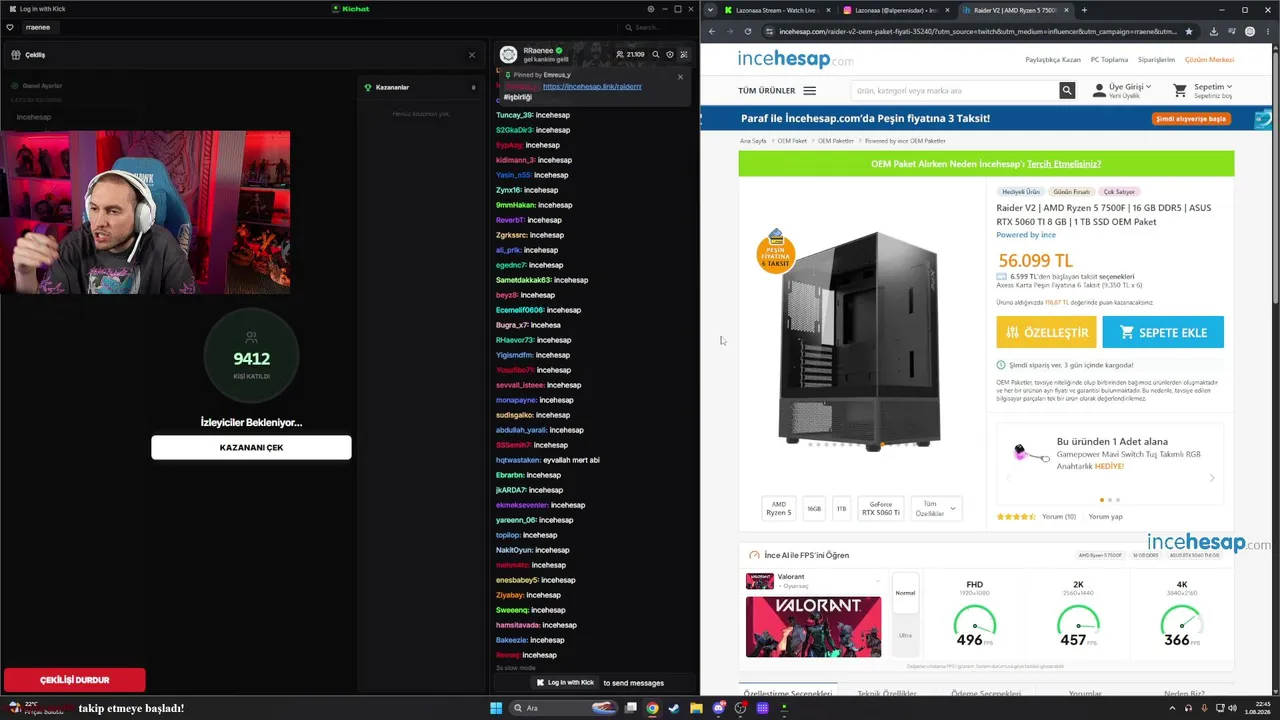Image resolution: width=1280 pixels, height=720 pixels.
Task: Click the incehesap.com logo
Action: 795,59
